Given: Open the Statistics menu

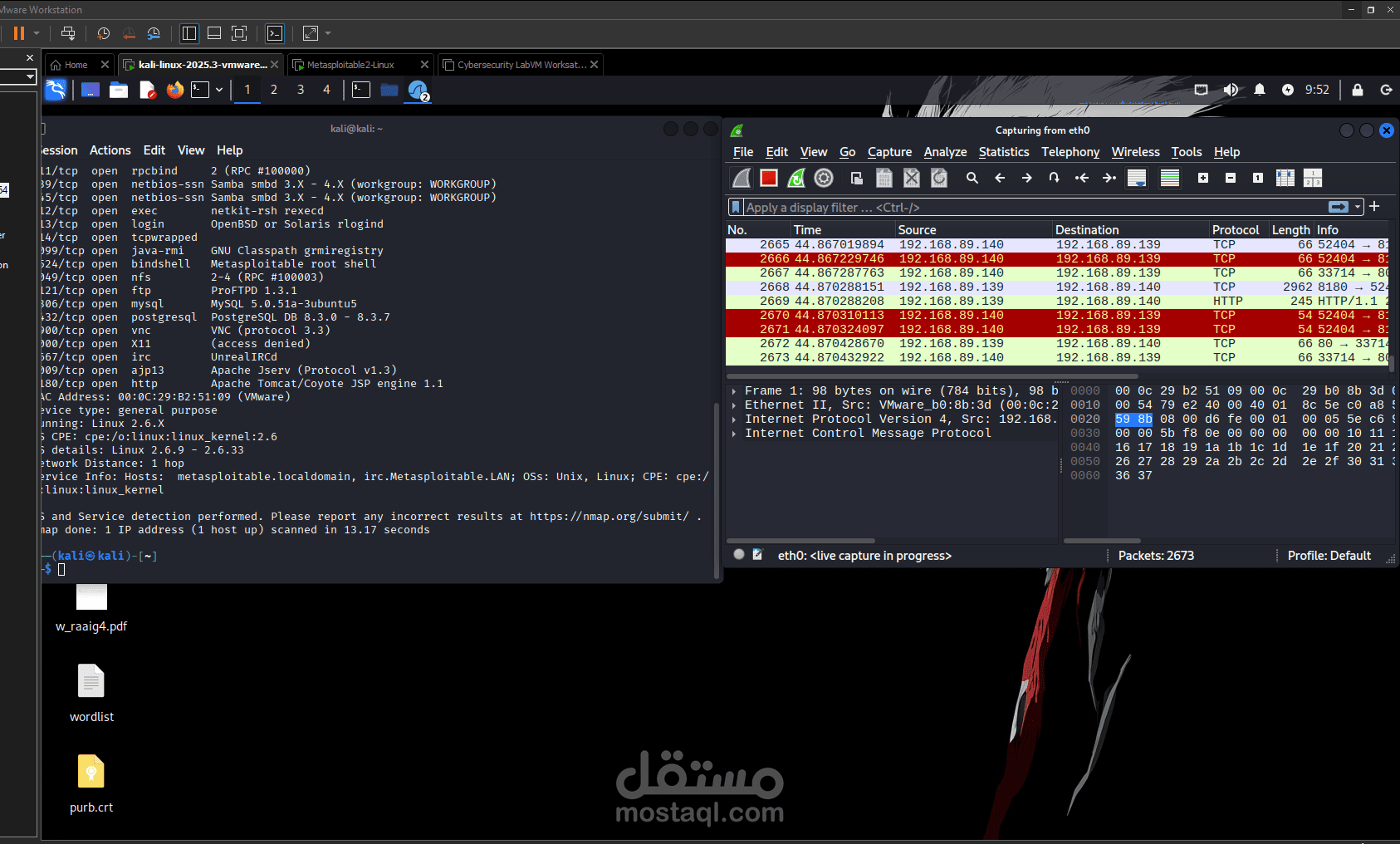Looking at the screenshot, I should [1004, 152].
